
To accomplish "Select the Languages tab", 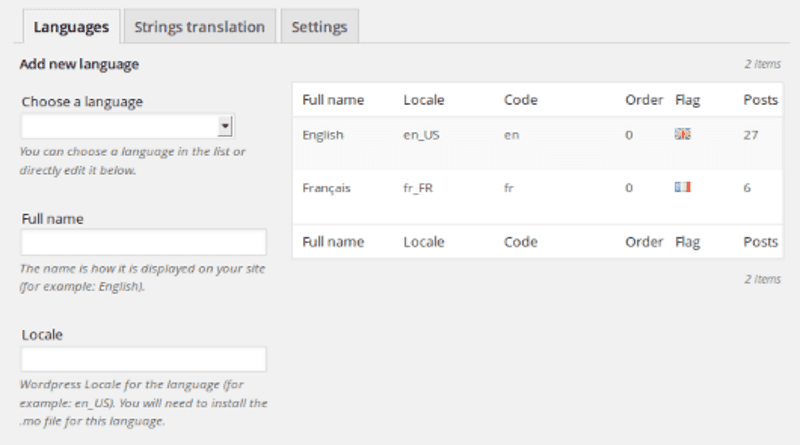I will tap(71, 27).
